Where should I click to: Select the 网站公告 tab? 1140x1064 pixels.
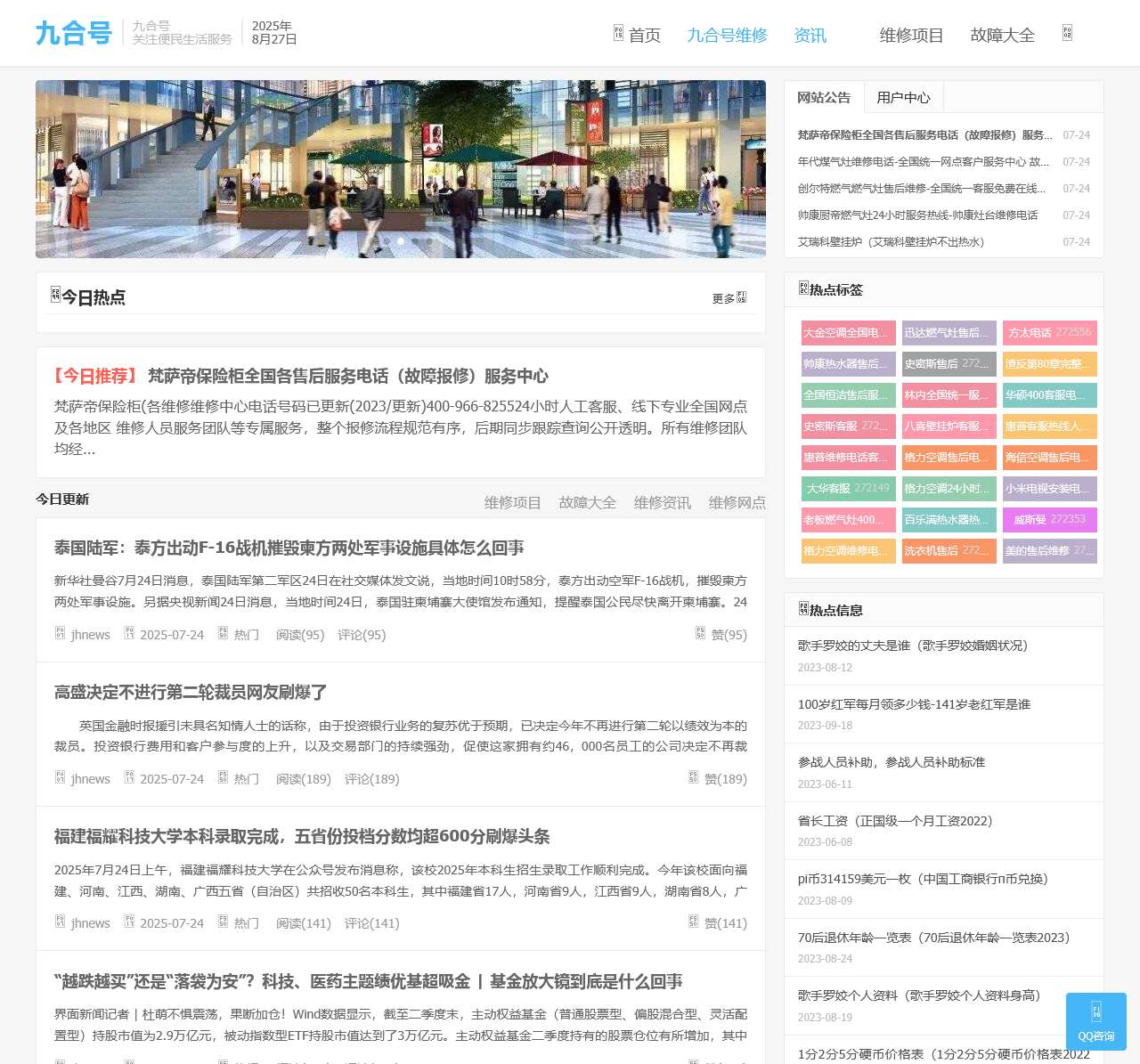(823, 97)
